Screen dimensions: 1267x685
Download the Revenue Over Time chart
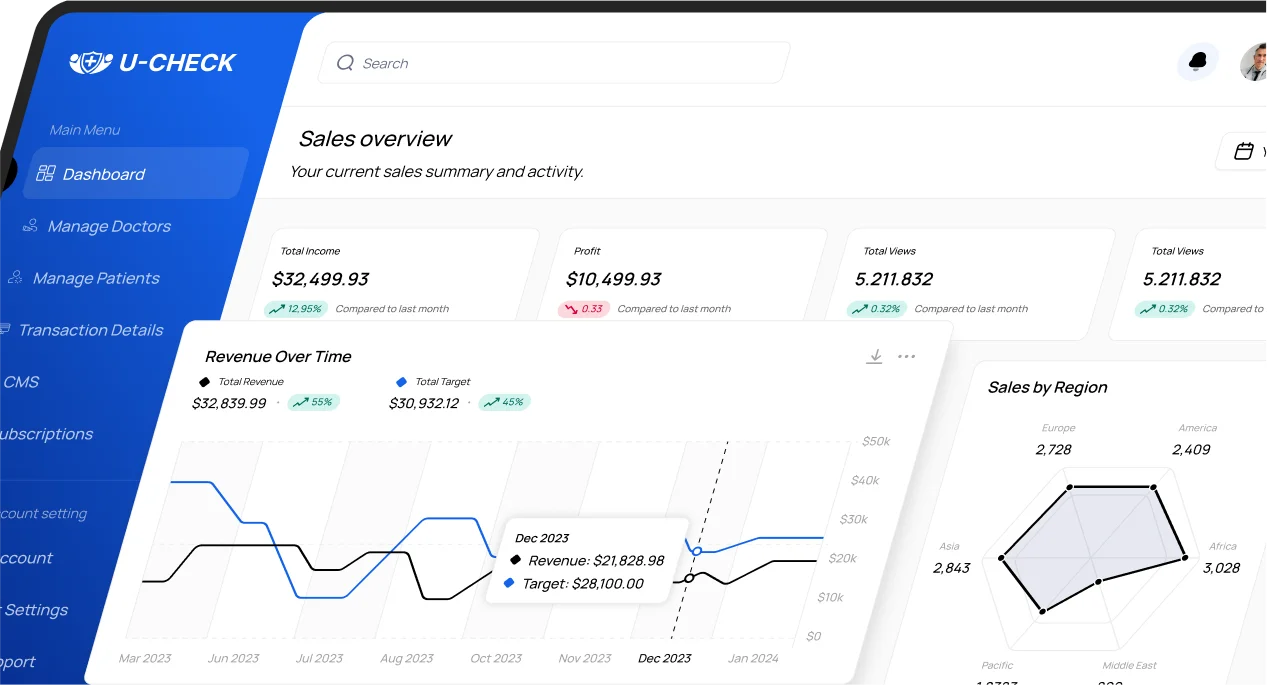[x=874, y=356]
